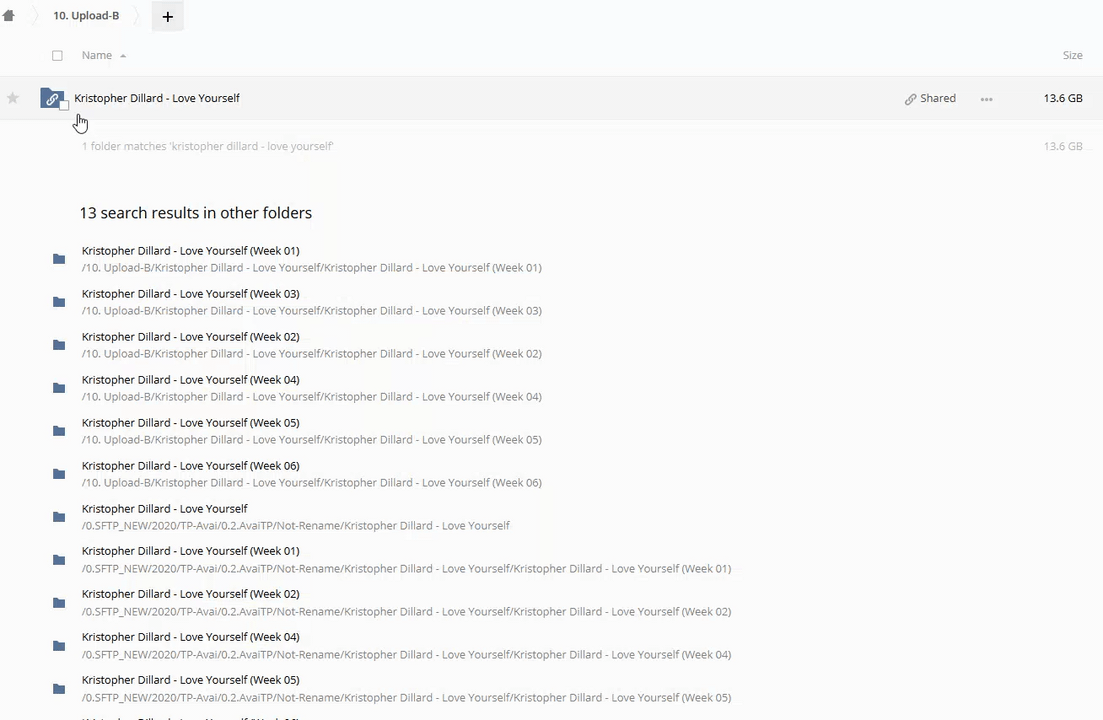Click the Shared link button

click(930, 99)
